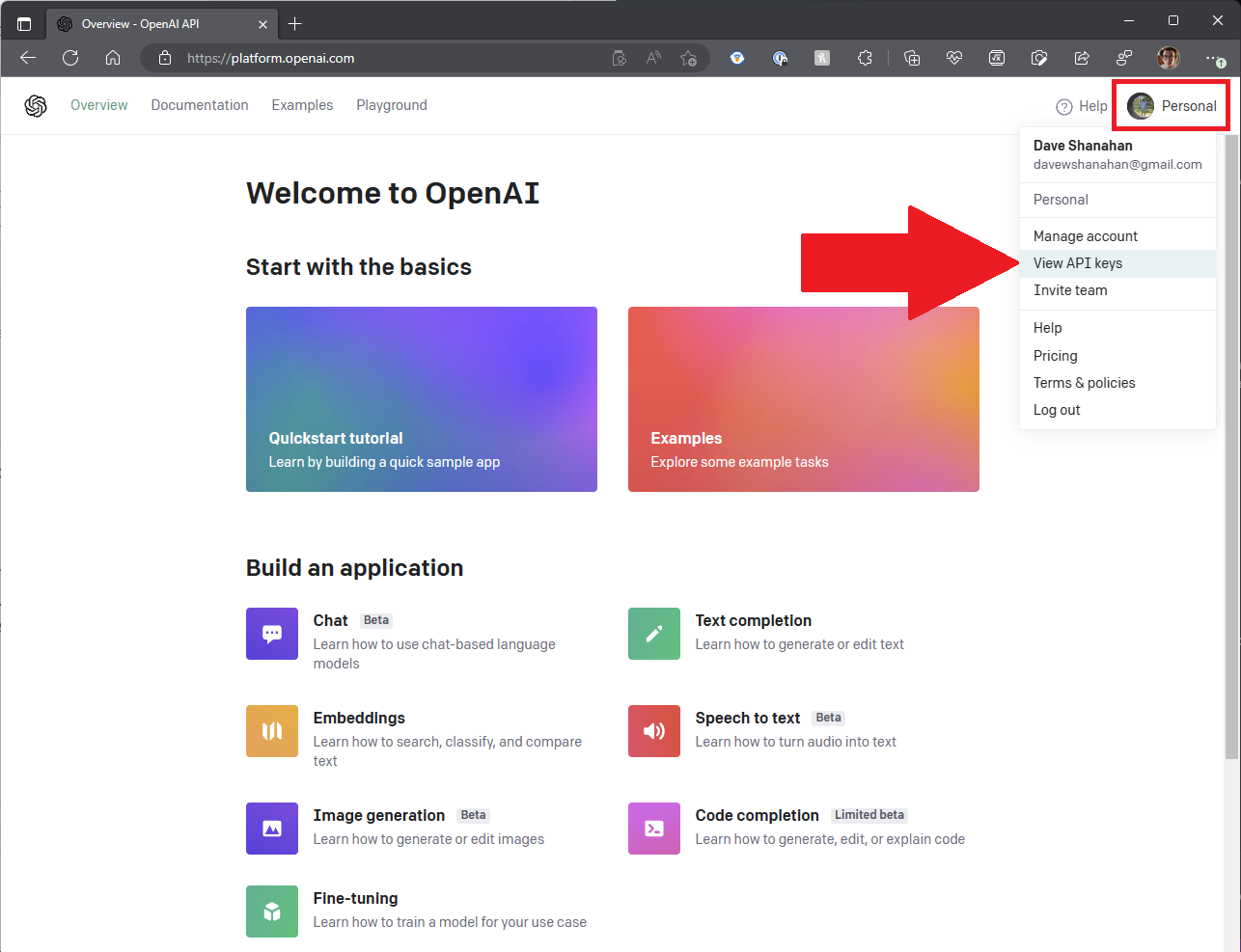Click the Fine-tuning cube icon
This screenshot has height=952, width=1241.
pyautogui.click(x=272, y=911)
